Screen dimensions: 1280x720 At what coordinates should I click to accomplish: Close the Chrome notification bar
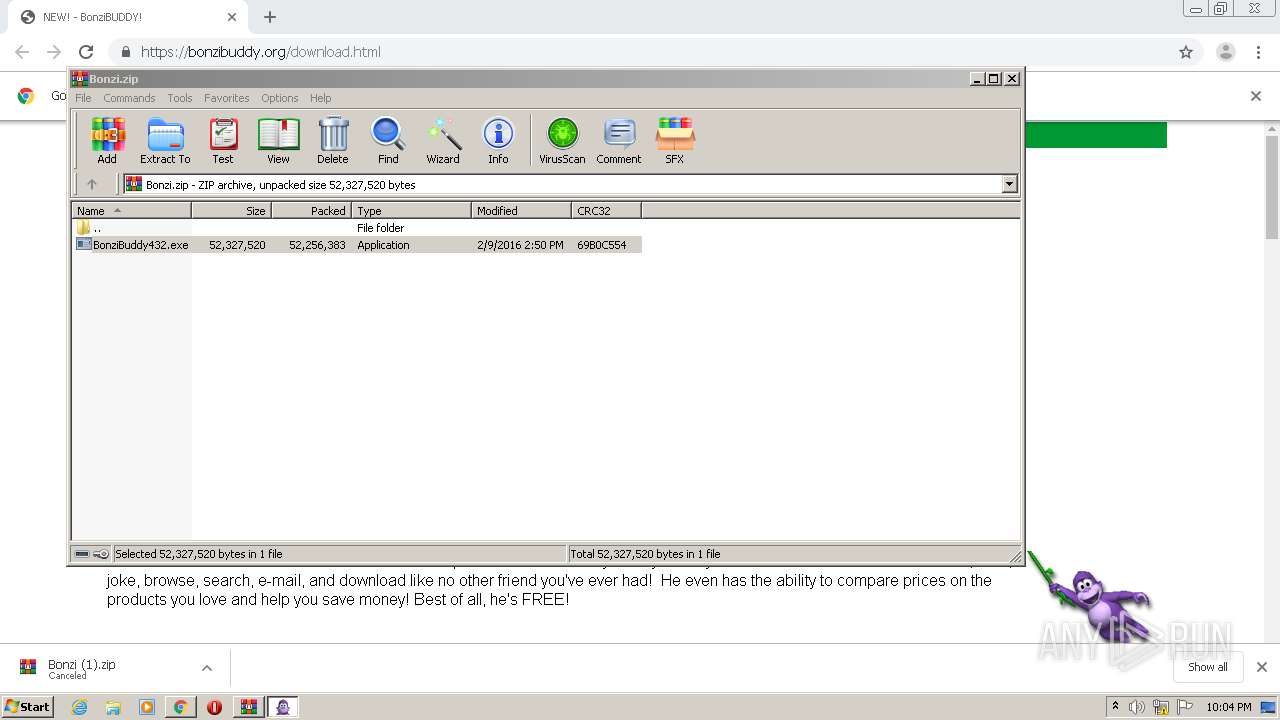click(x=1256, y=96)
